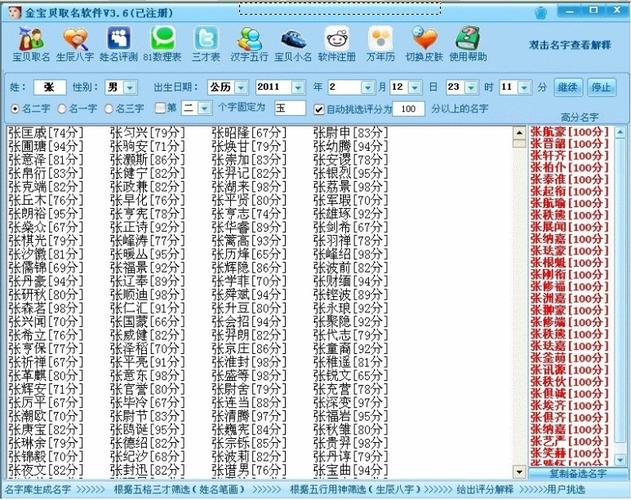Image resolution: width=631 pixels, height=500 pixels.
Task: Select the 名二字 radio option
Action: [17, 108]
